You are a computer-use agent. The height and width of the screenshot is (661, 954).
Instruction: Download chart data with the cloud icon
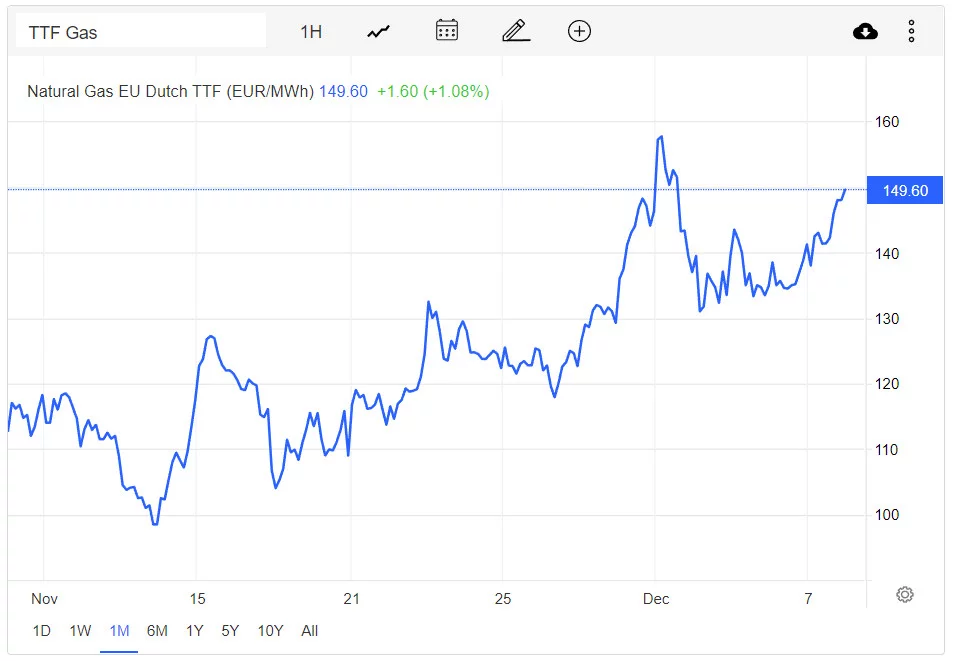pyautogui.click(x=865, y=31)
